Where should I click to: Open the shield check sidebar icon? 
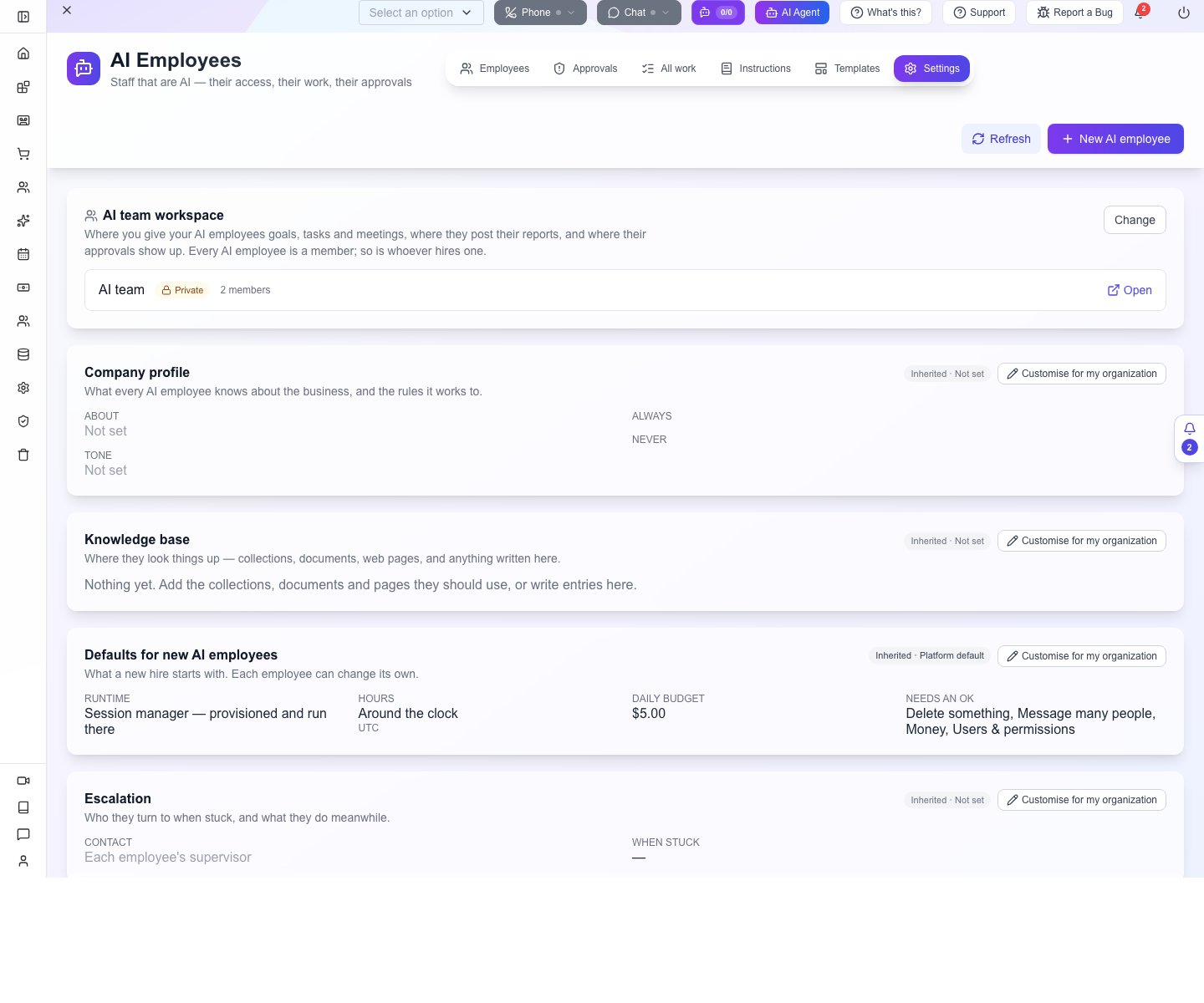click(23, 421)
